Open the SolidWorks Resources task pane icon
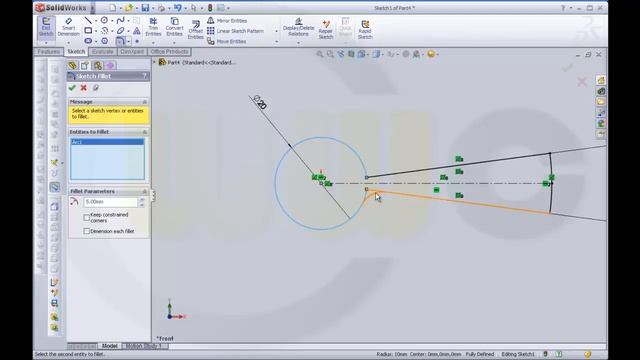Image resolution: width=640 pixels, height=360 pixels. [x=601, y=80]
